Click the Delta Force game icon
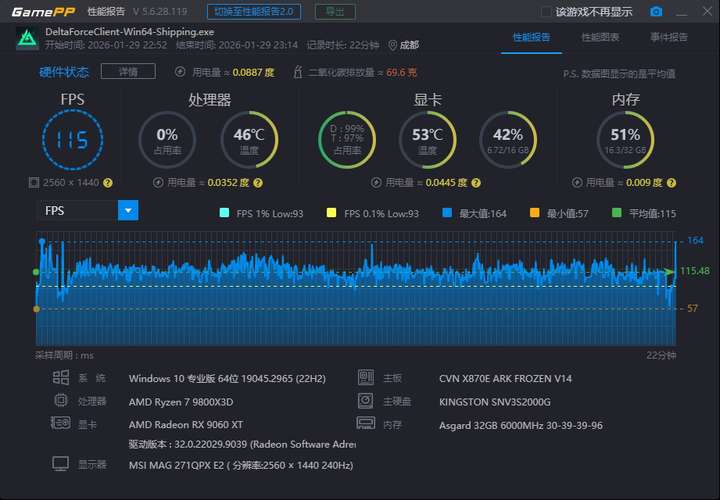Image resolution: width=720 pixels, height=500 pixels. (27, 38)
